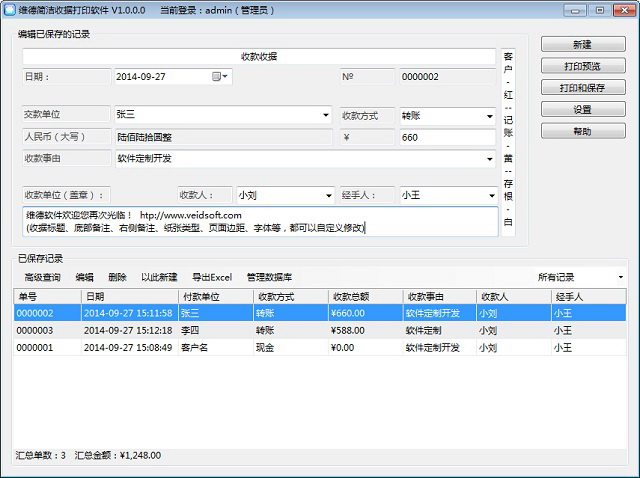
Task: Click the amount field showing 660
Action: point(447,137)
